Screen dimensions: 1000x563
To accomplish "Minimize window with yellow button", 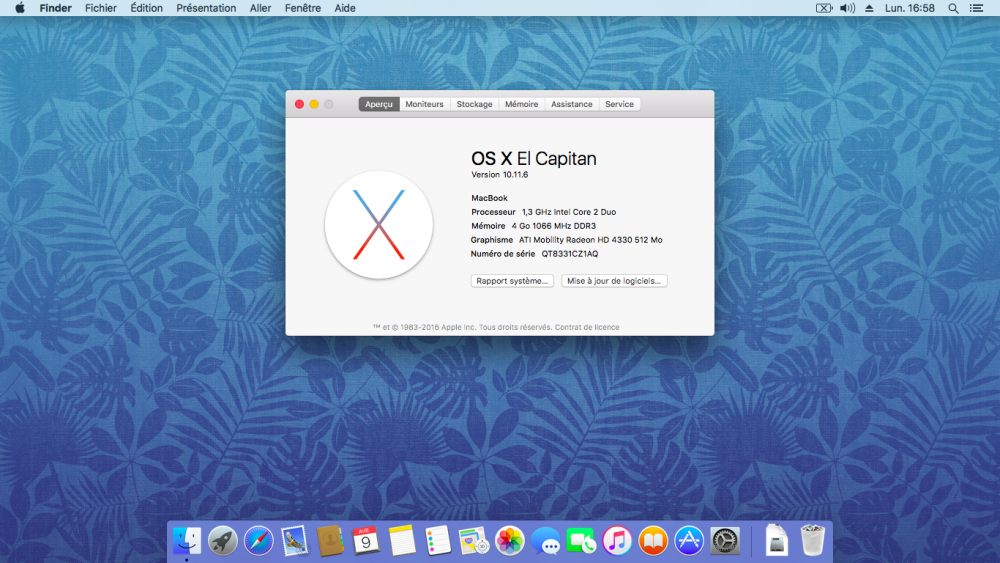I will coord(314,104).
